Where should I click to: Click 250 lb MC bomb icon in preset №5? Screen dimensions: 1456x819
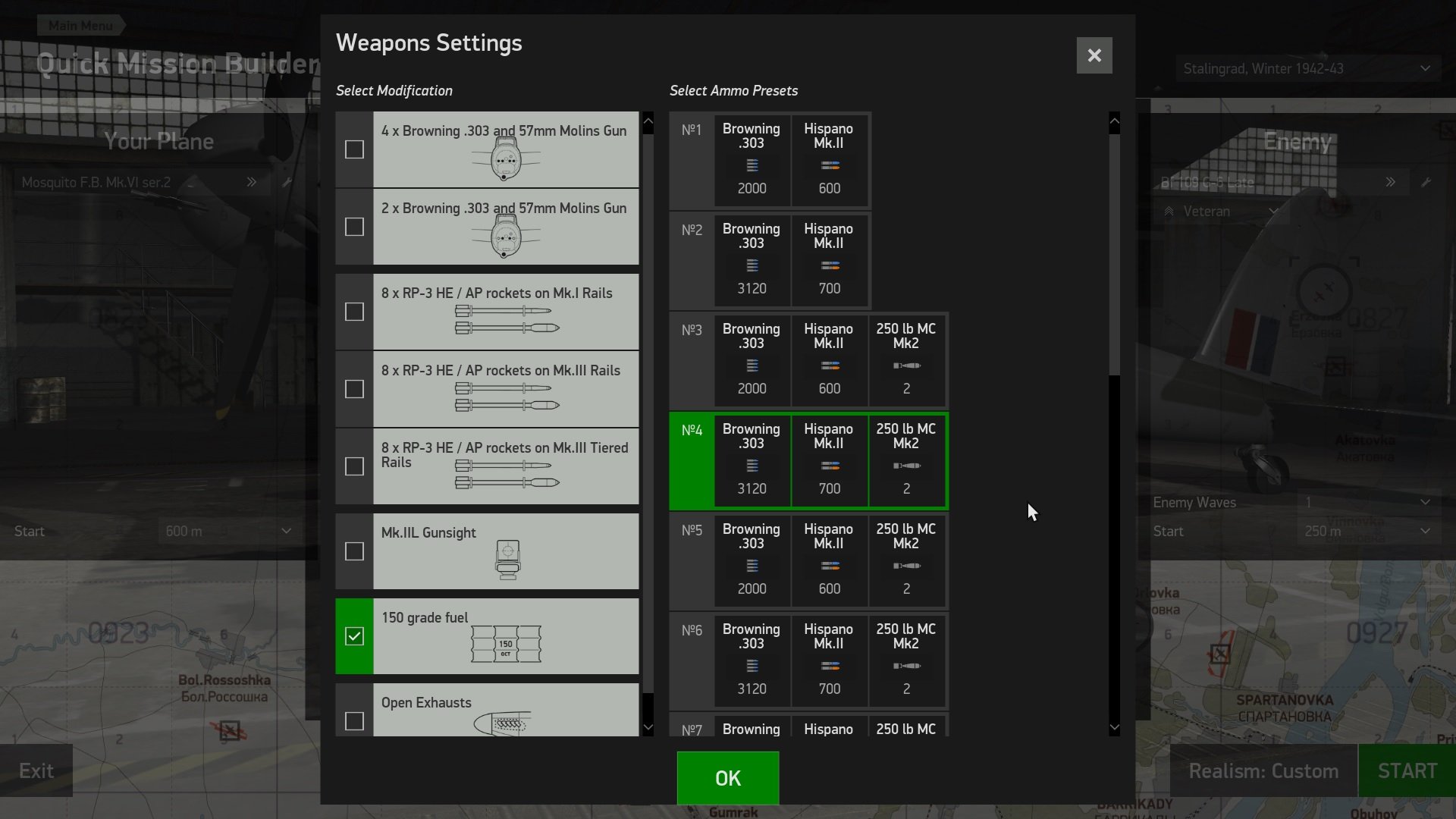(907, 566)
